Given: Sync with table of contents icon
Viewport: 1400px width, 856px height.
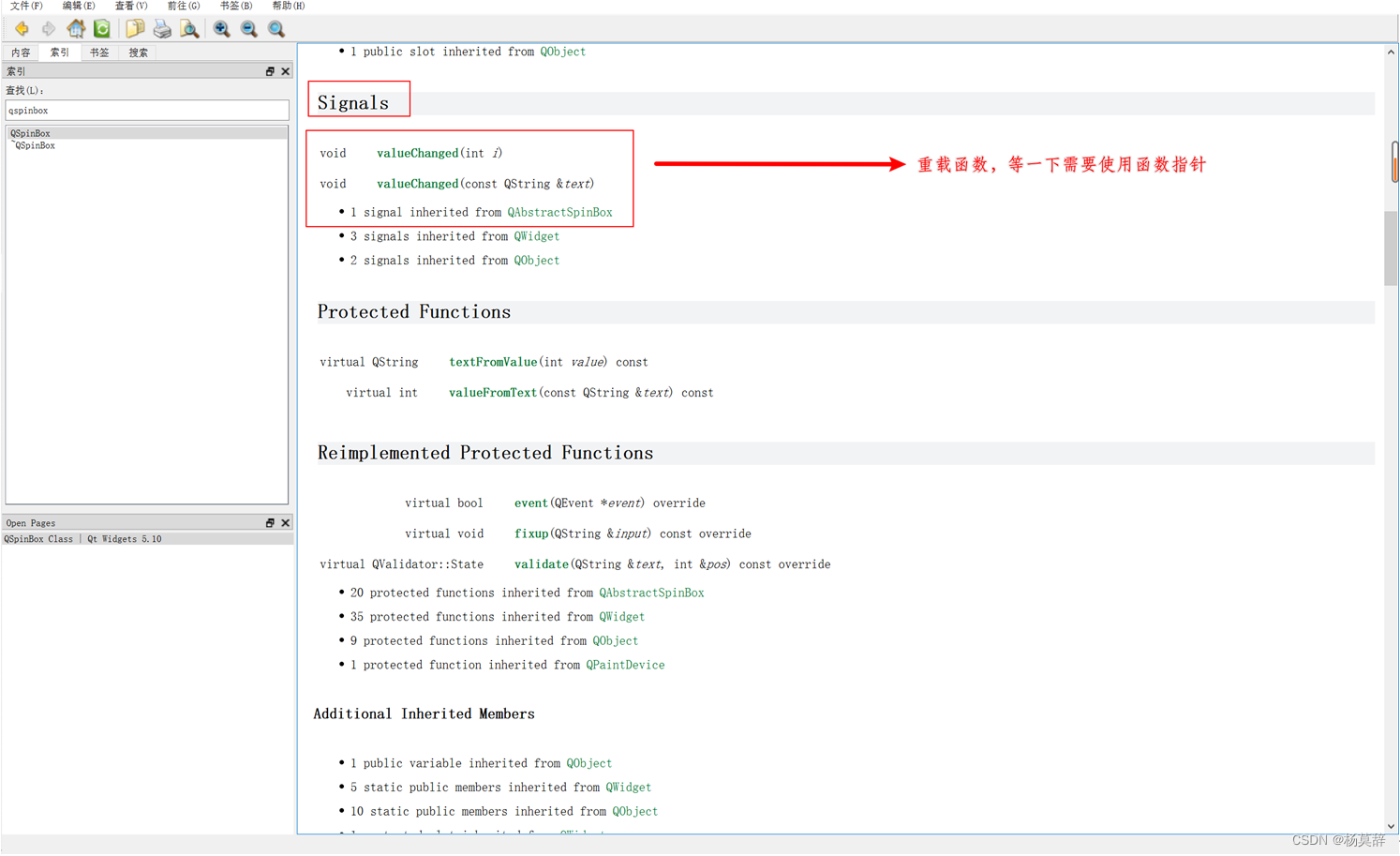Looking at the screenshot, I should click(102, 29).
